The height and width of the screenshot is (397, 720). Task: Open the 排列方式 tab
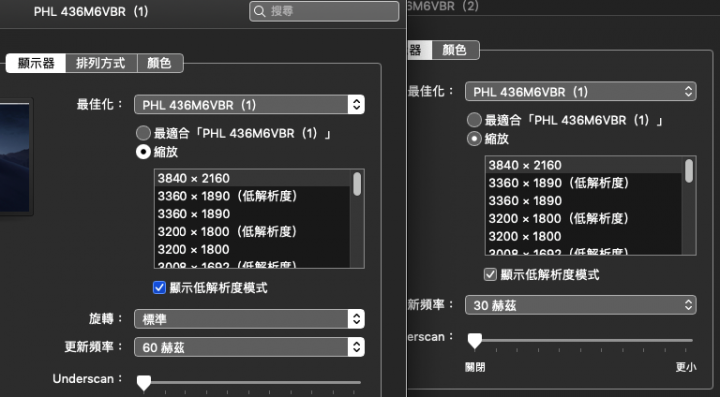coord(101,63)
